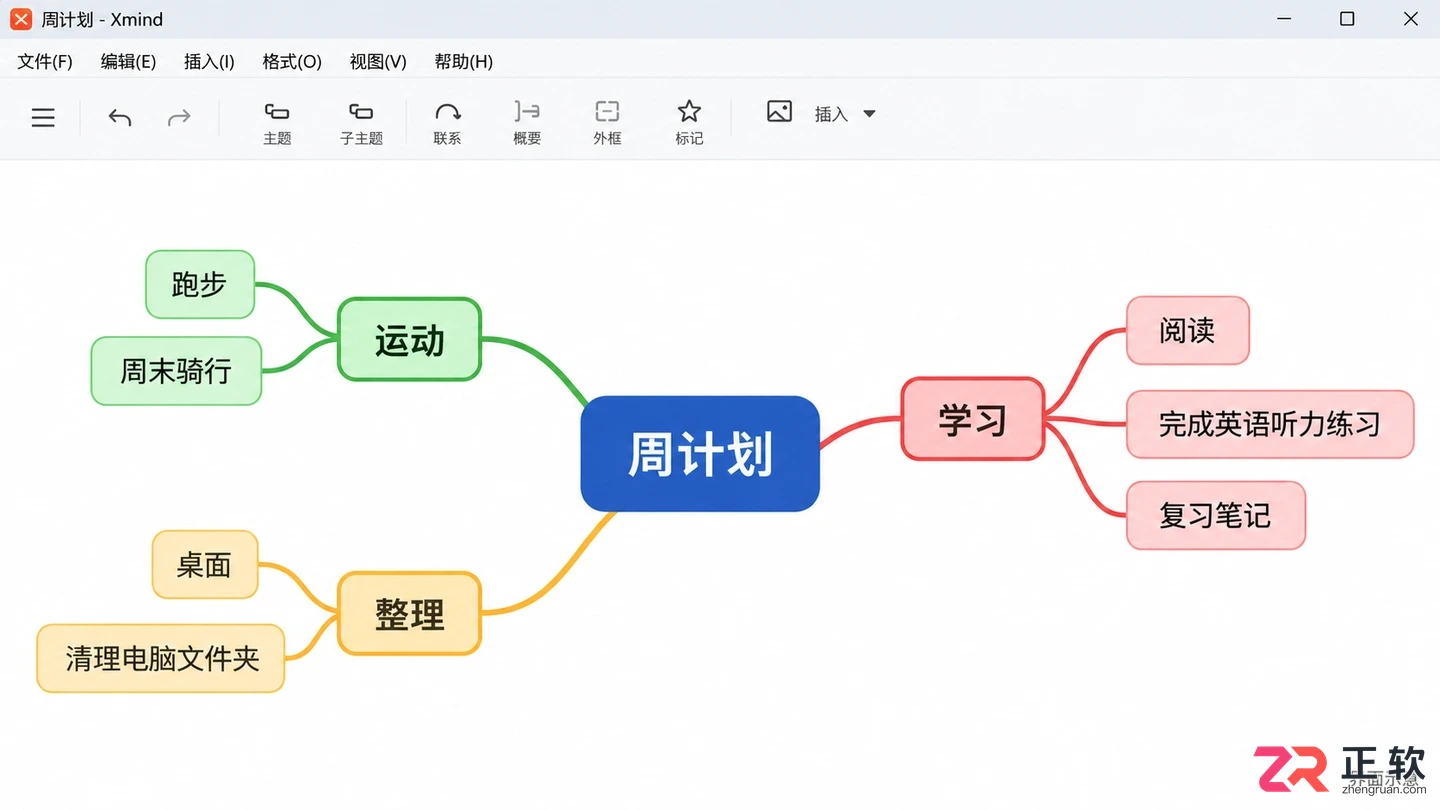This screenshot has width=1440, height=810.
Task: Click the Xmind app logo icon
Action: [21, 19]
